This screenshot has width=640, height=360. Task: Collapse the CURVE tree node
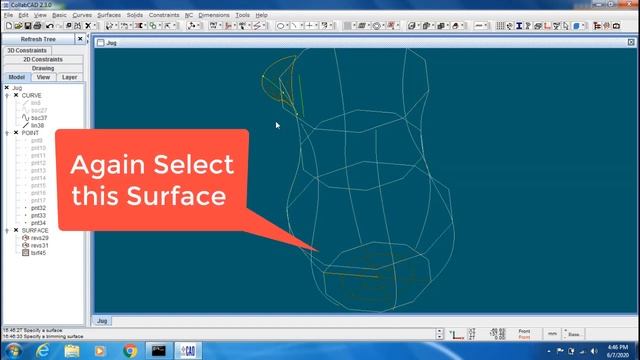(7, 96)
